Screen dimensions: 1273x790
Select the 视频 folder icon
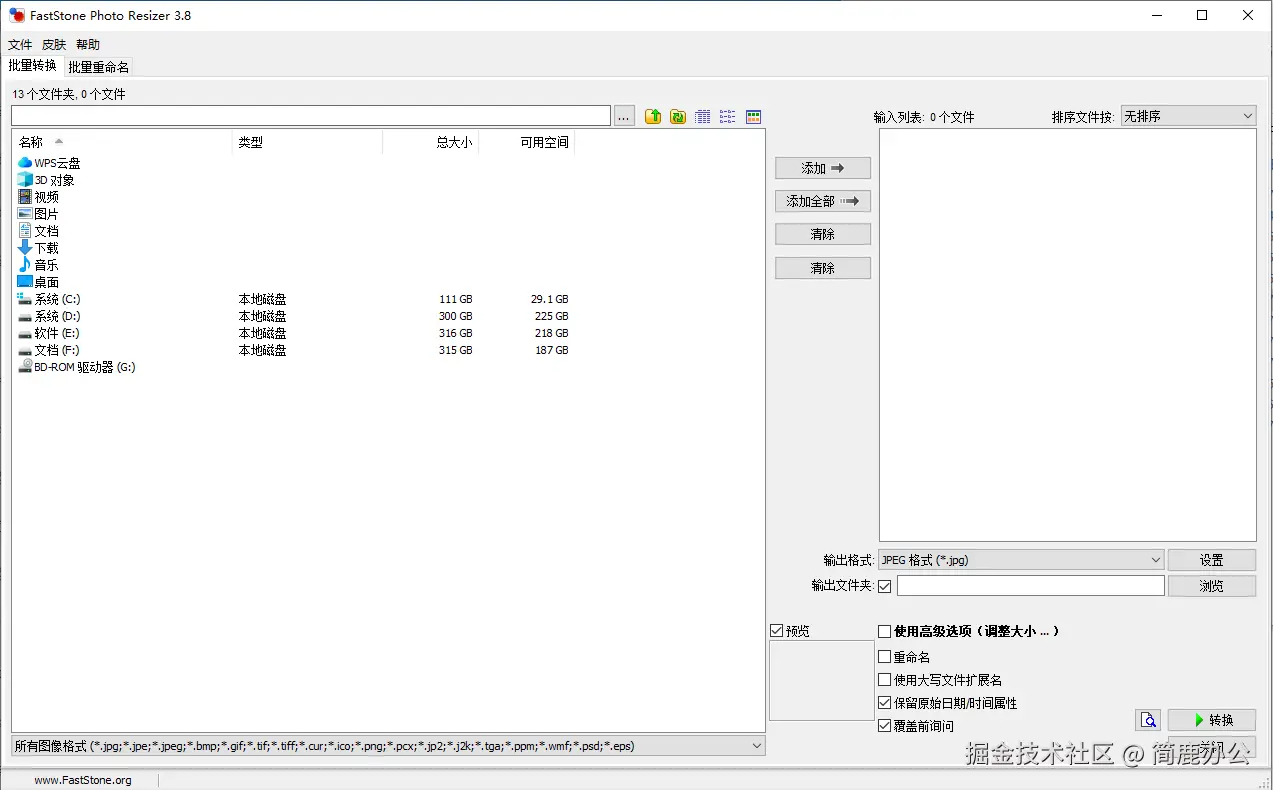coord(25,197)
